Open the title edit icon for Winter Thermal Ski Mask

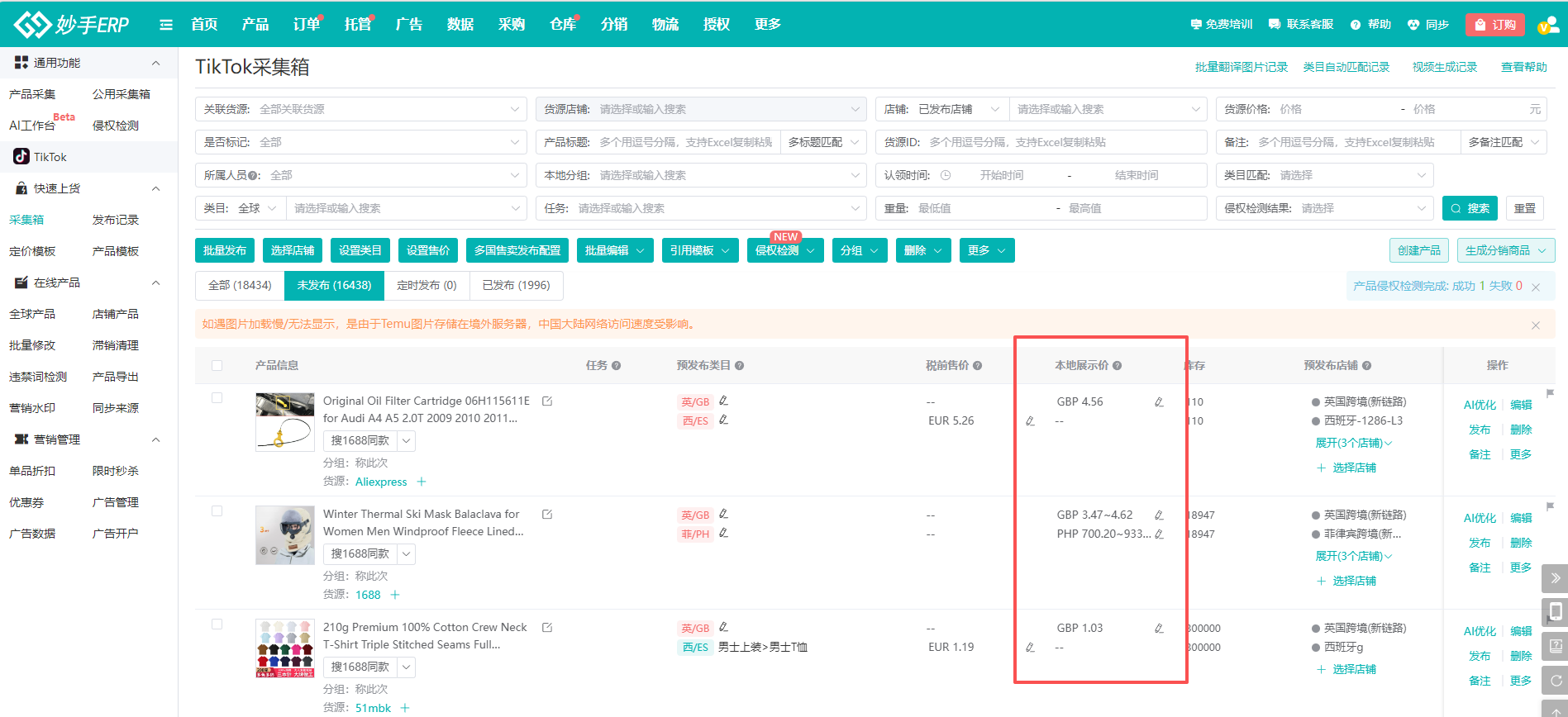[547, 515]
